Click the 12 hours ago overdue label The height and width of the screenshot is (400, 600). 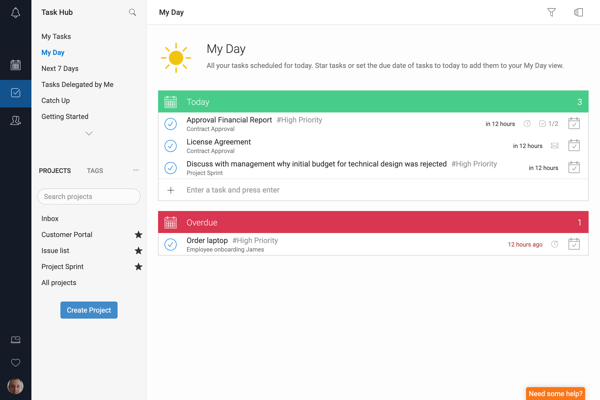coord(525,244)
